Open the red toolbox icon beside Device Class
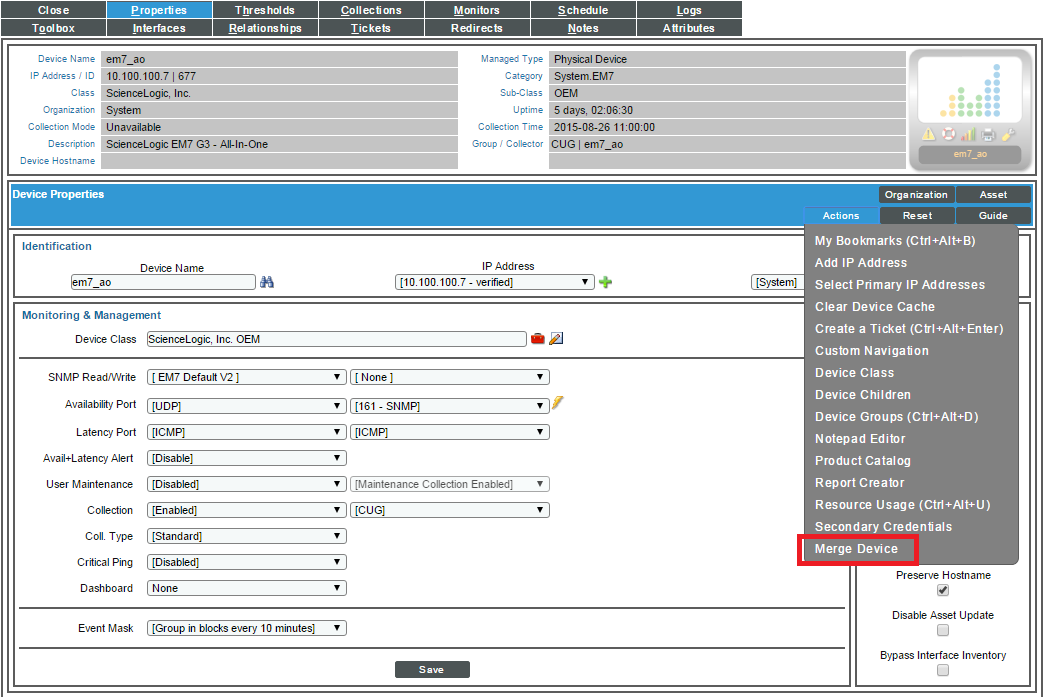The width and height of the screenshot is (1044, 697). pyautogui.click(x=538, y=338)
